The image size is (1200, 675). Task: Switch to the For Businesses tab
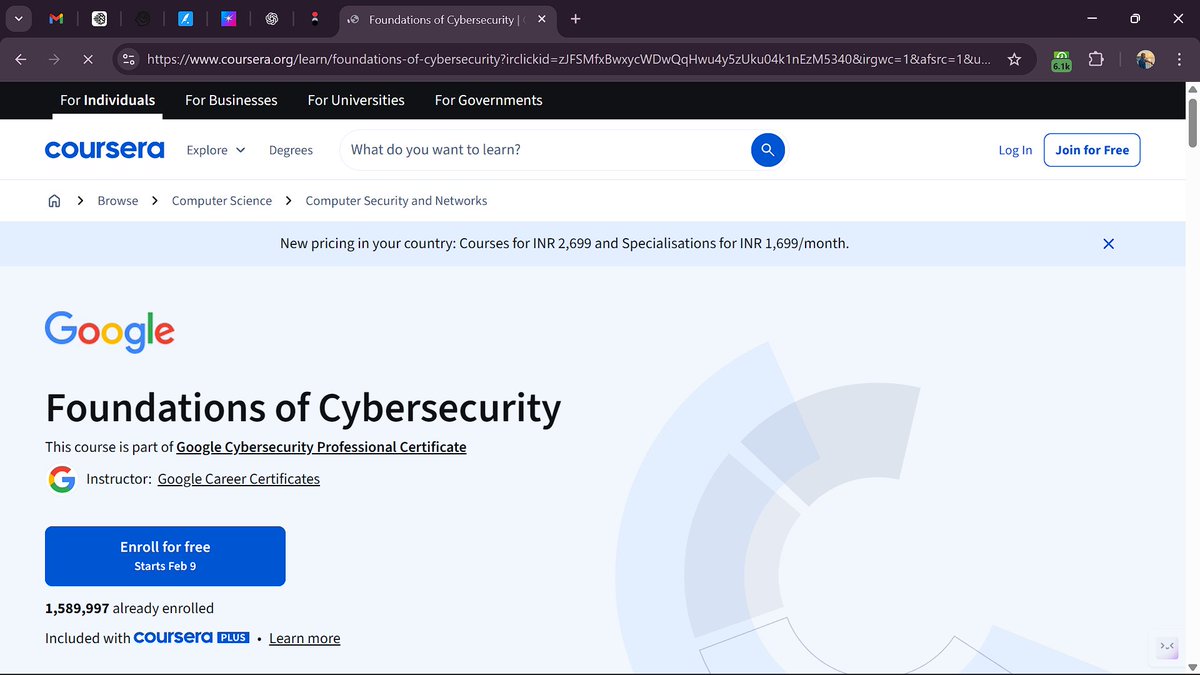coord(231,100)
